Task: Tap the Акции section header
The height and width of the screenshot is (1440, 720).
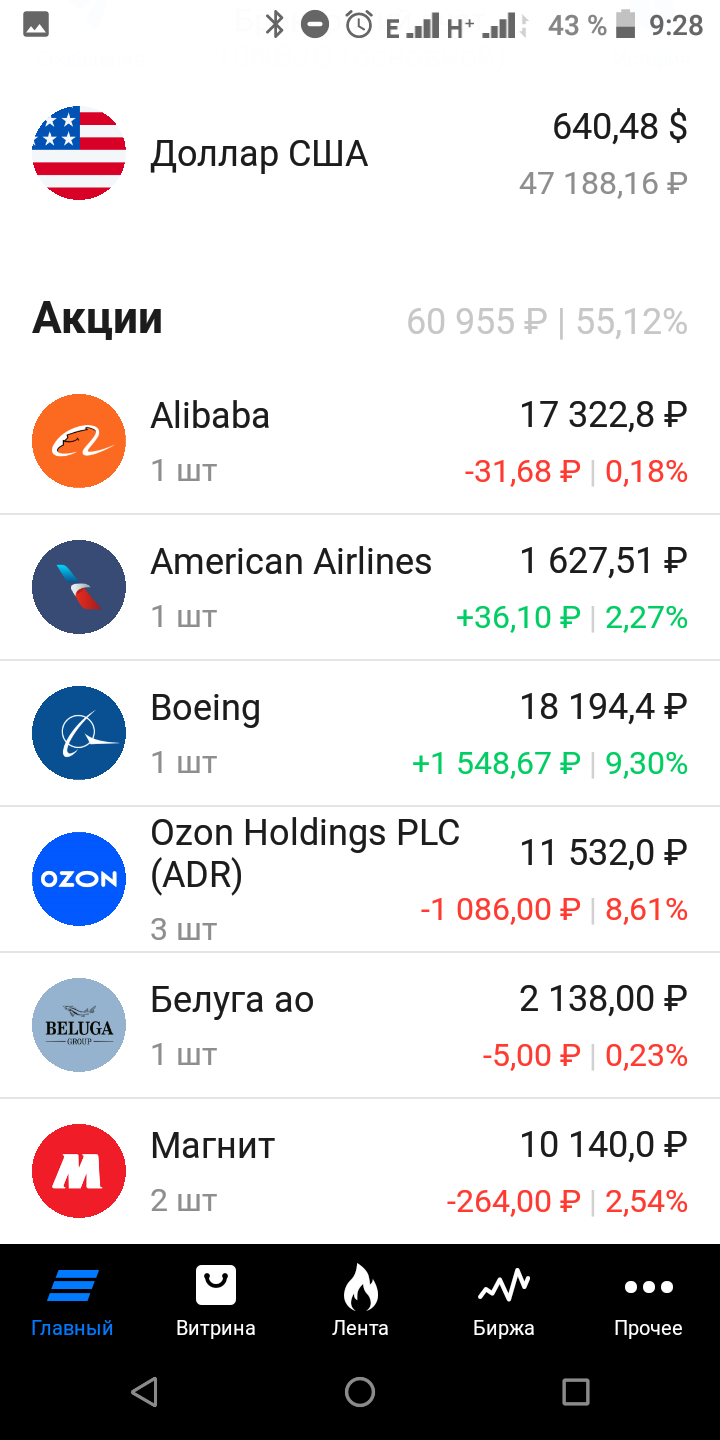Action: tap(97, 319)
